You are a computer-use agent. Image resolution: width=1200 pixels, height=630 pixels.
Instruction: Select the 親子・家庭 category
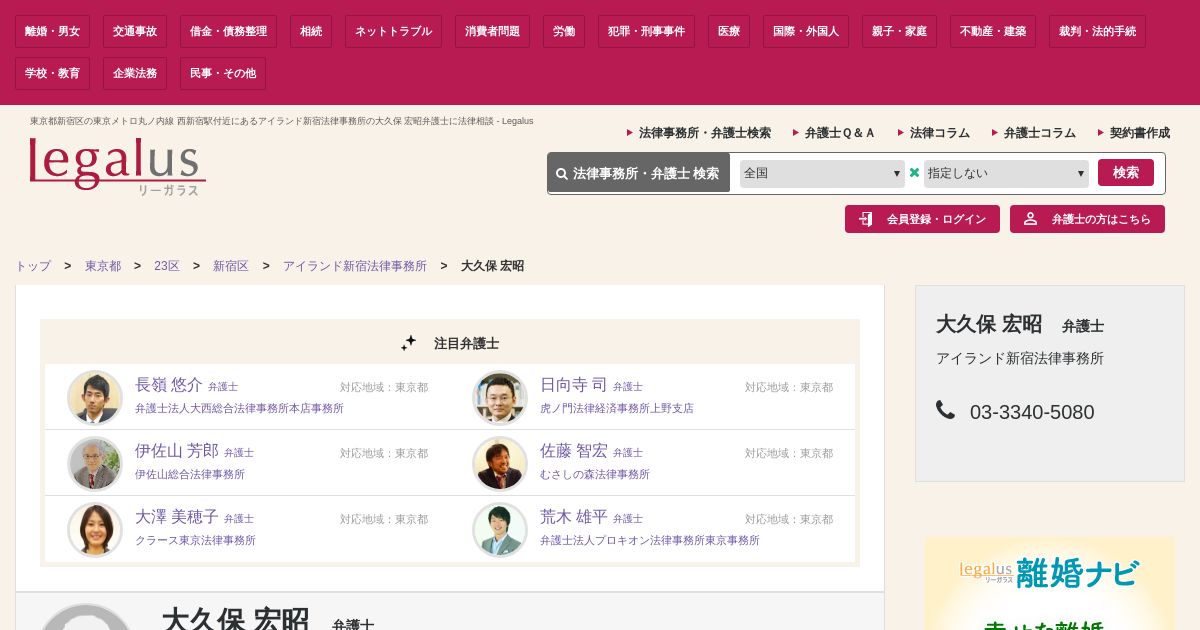pyautogui.click(x=899, y=31)
